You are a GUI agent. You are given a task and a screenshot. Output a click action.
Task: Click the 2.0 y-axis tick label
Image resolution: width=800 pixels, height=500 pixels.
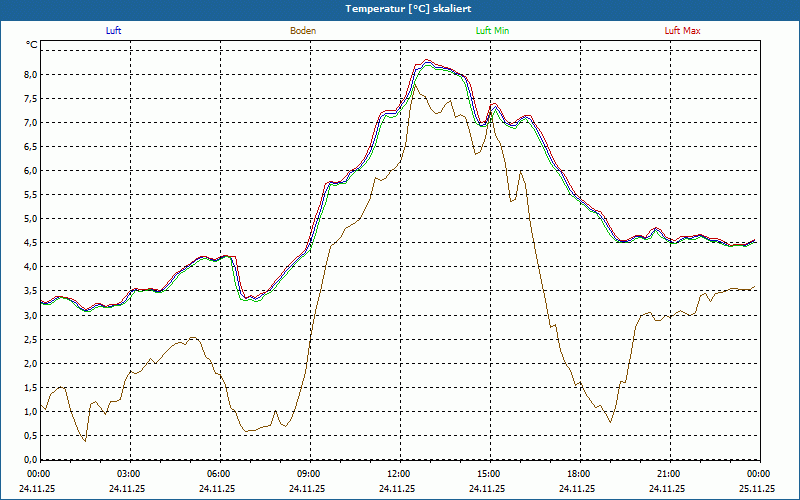pos(30,364)
